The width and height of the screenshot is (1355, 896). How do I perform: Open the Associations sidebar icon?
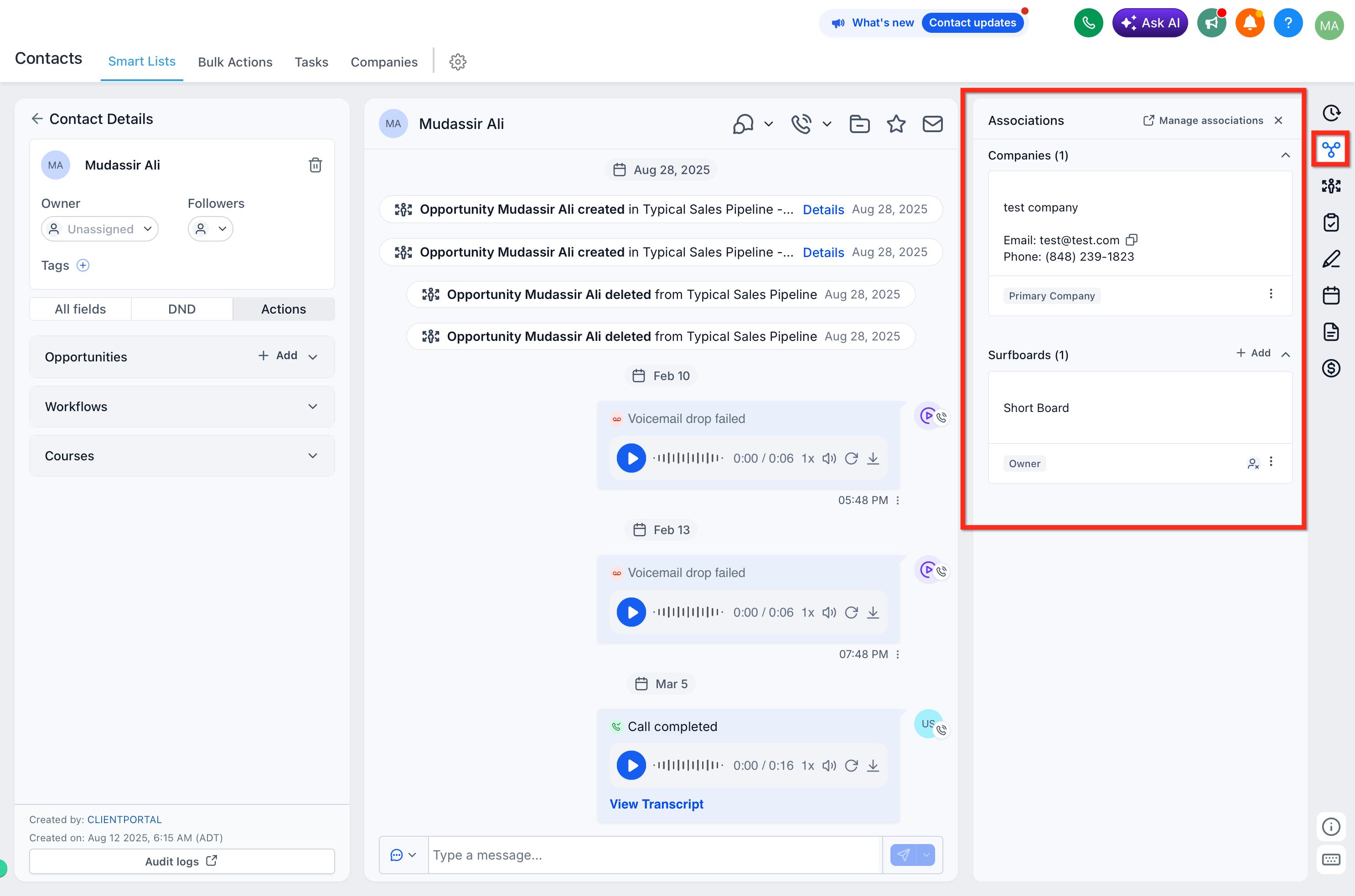[x=1330, y=150]
